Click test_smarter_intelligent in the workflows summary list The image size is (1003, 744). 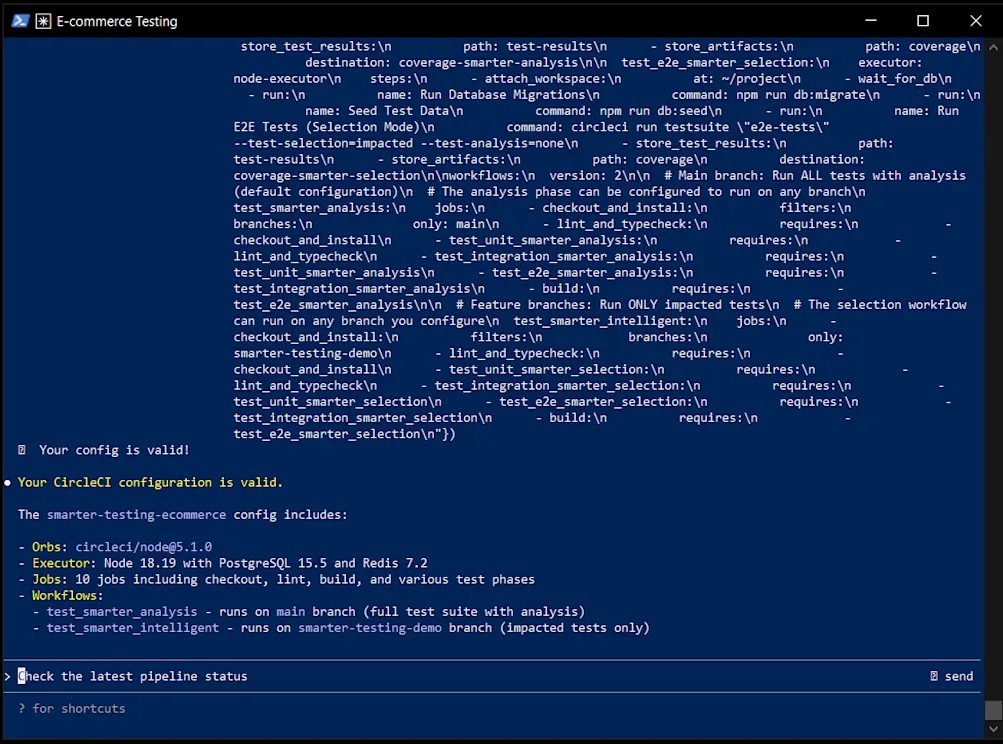[132, 628]
